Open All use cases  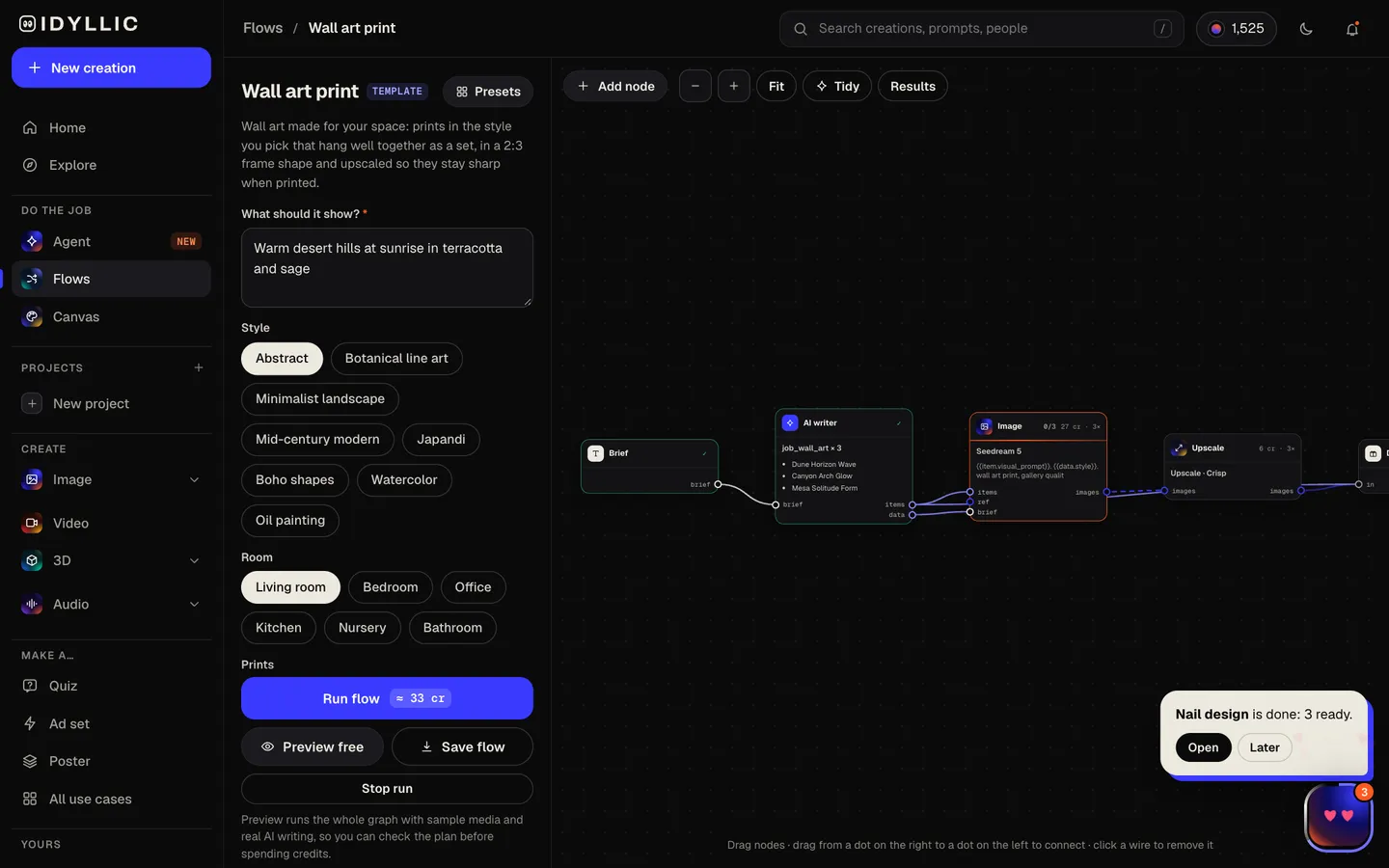pos(111,799)
